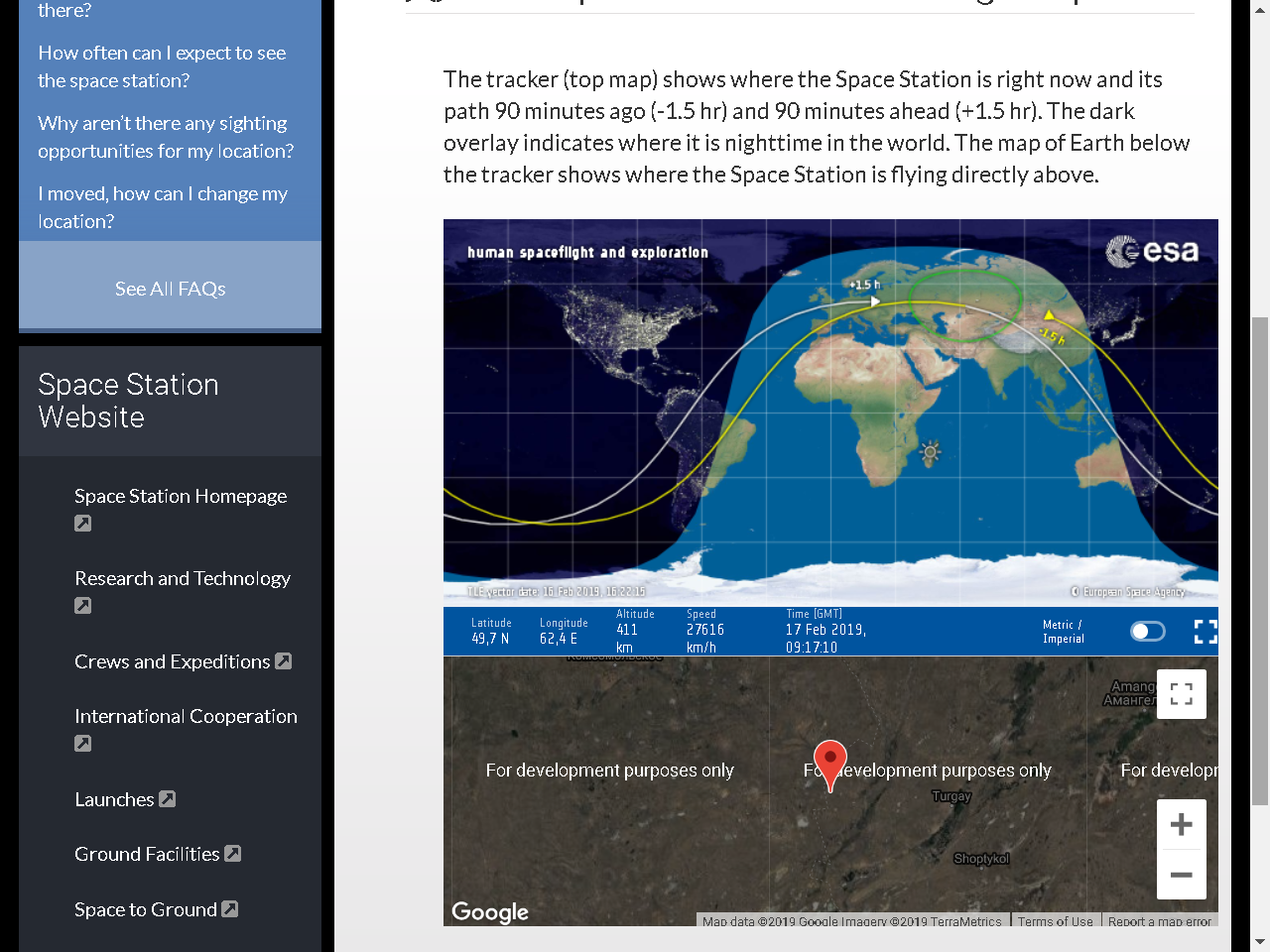The width and height of the screenshot is (1270, 952).
Task: Open the Google map in fullscreen view
Action: pyautogui.click(x=1182, y=694)
